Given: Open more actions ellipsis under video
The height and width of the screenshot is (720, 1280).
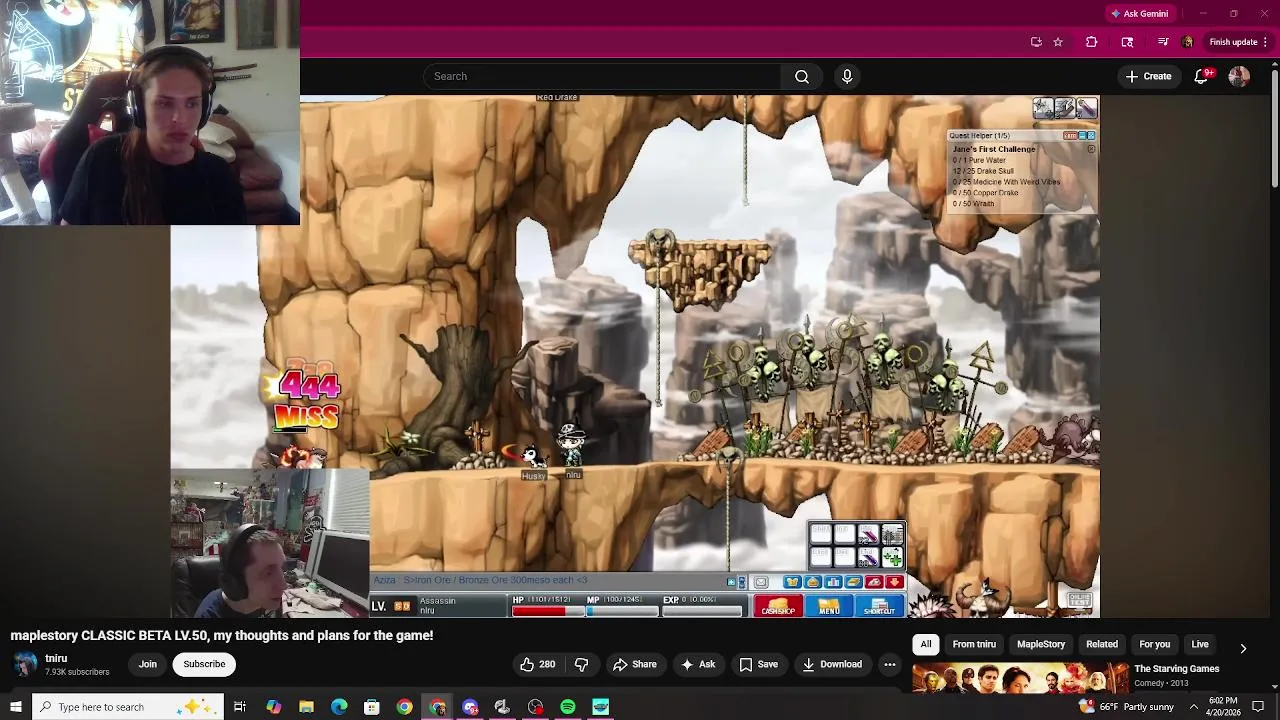Looking at the screenshot, I should pos(890,664).
